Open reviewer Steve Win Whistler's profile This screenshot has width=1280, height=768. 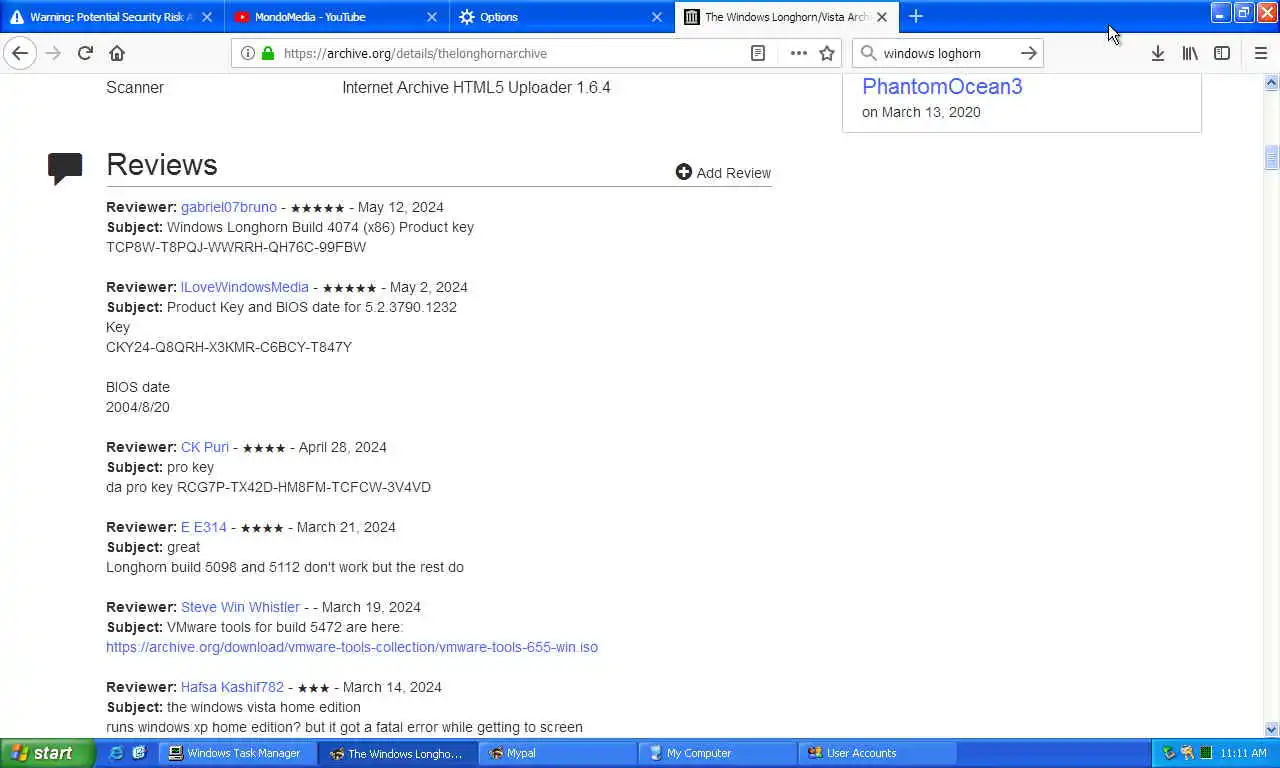(240, 607)
